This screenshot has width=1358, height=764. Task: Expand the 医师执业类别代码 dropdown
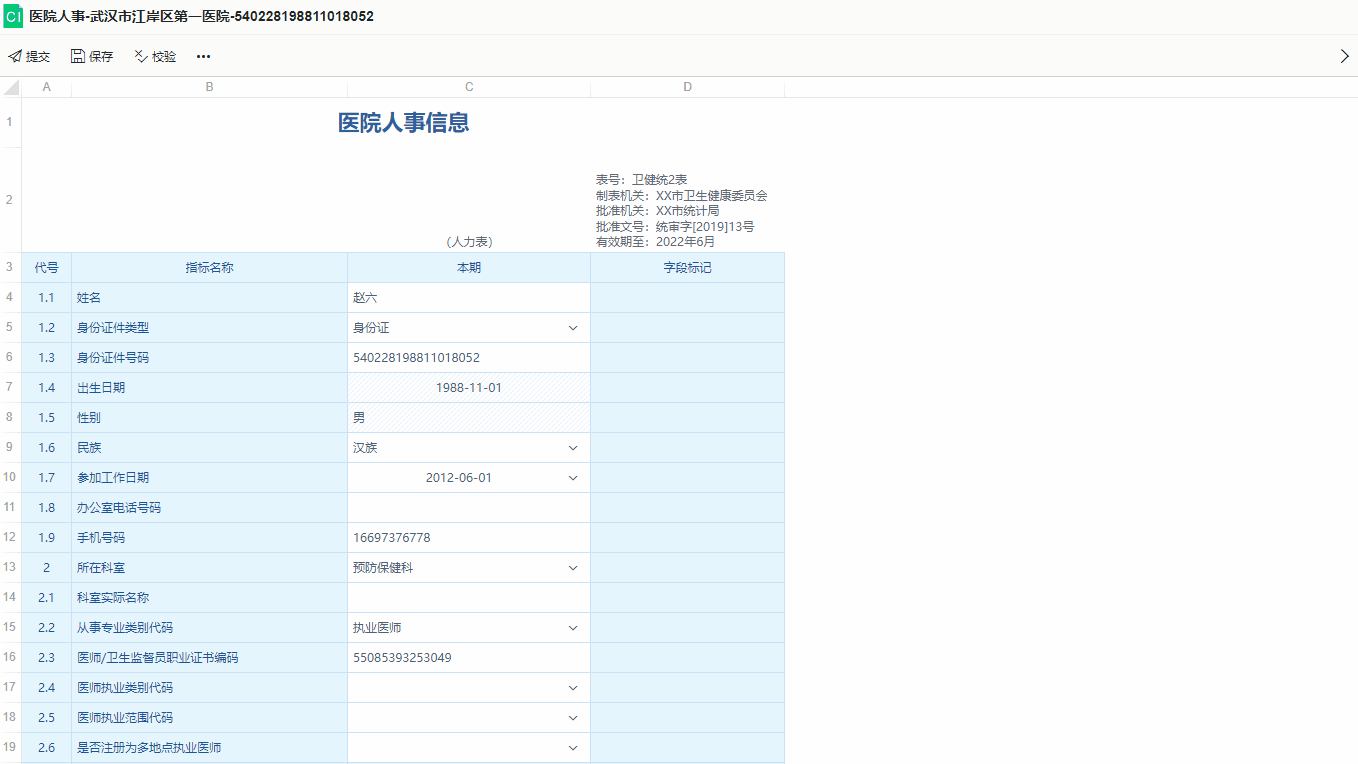[573, 688]
